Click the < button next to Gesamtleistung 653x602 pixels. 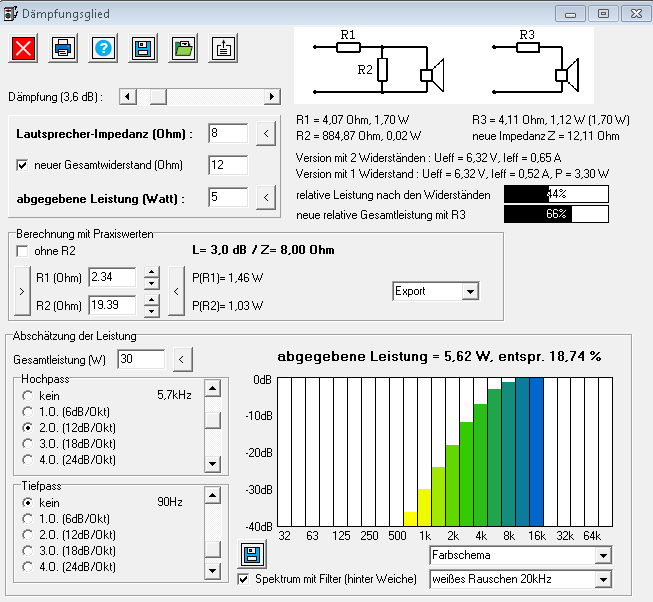[181, 359]
